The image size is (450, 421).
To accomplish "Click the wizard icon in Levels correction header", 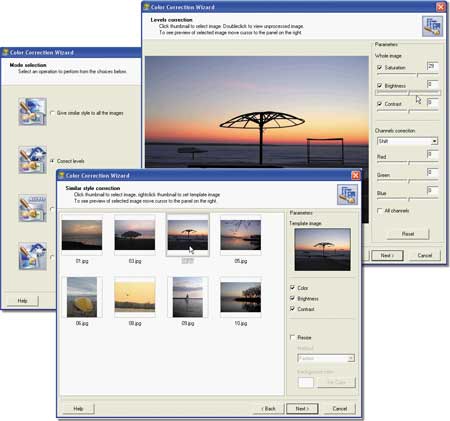I will [432, 26].
